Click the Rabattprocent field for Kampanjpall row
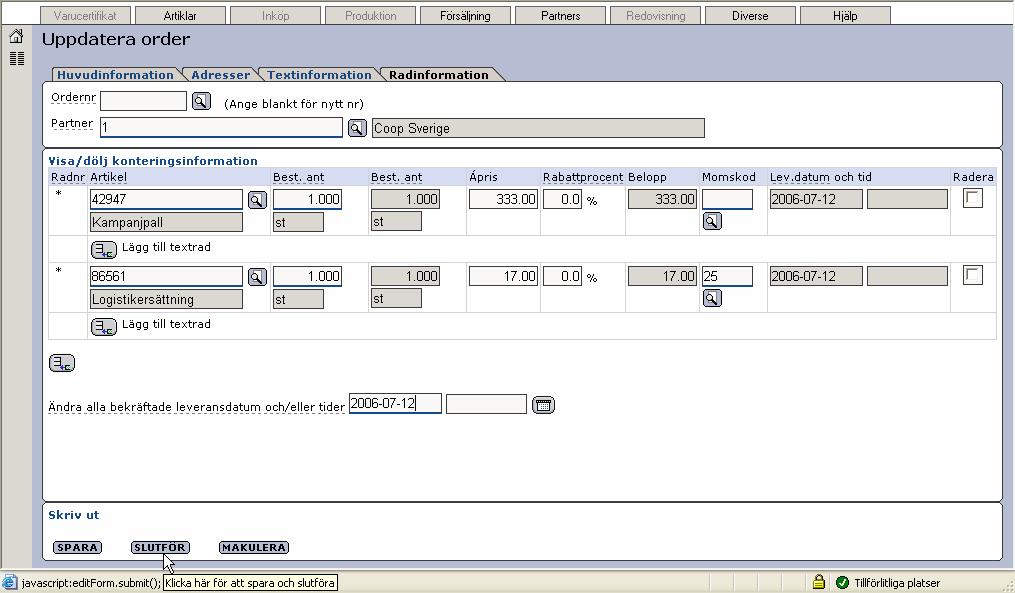Image resolution: width=1015 pixels, height=593 pixels. click(563, 199)
